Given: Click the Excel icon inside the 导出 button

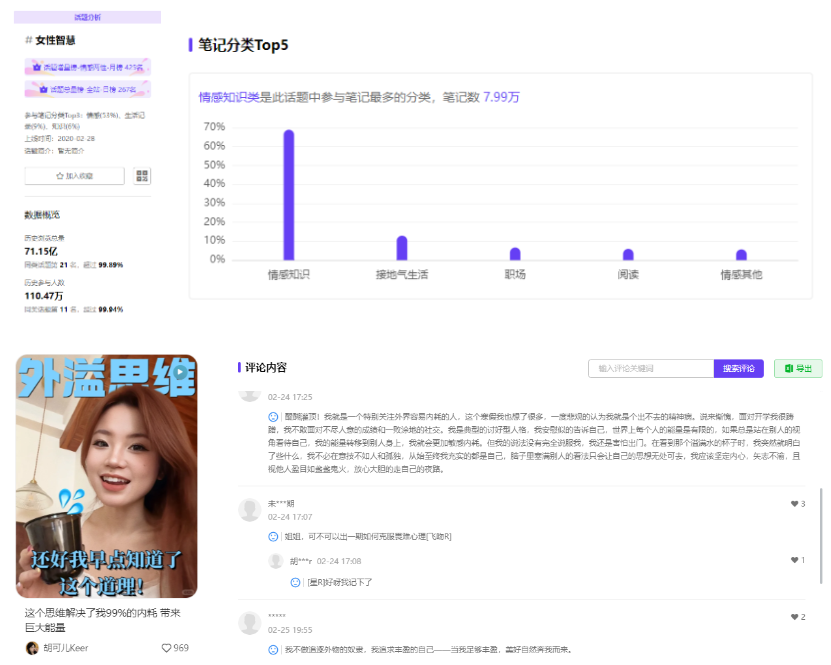Looking at the screenshot, I should pos(789,370).
